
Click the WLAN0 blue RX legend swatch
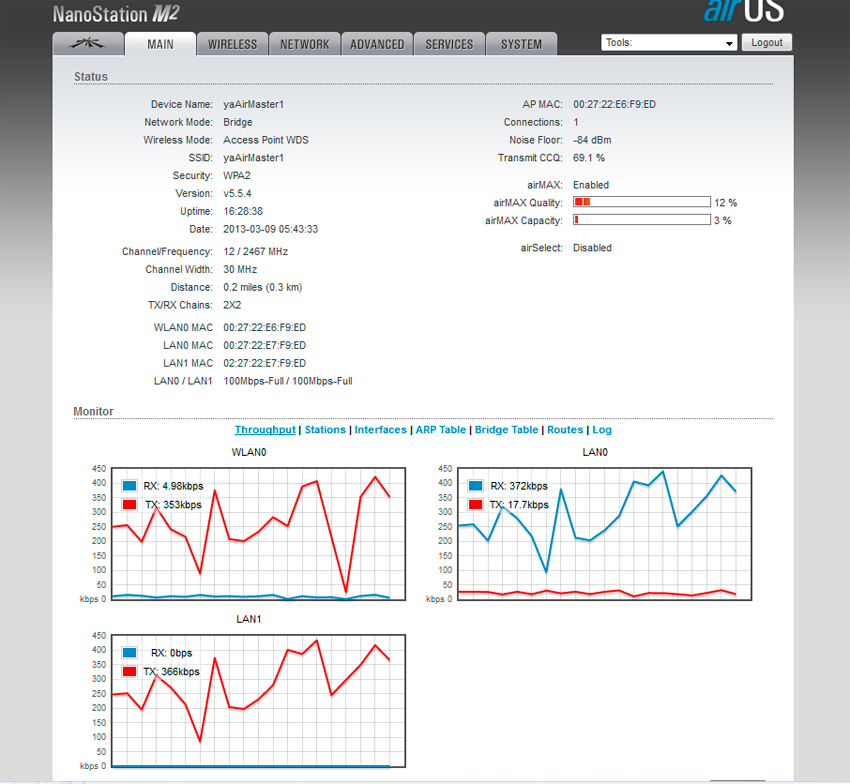point(130,486)
